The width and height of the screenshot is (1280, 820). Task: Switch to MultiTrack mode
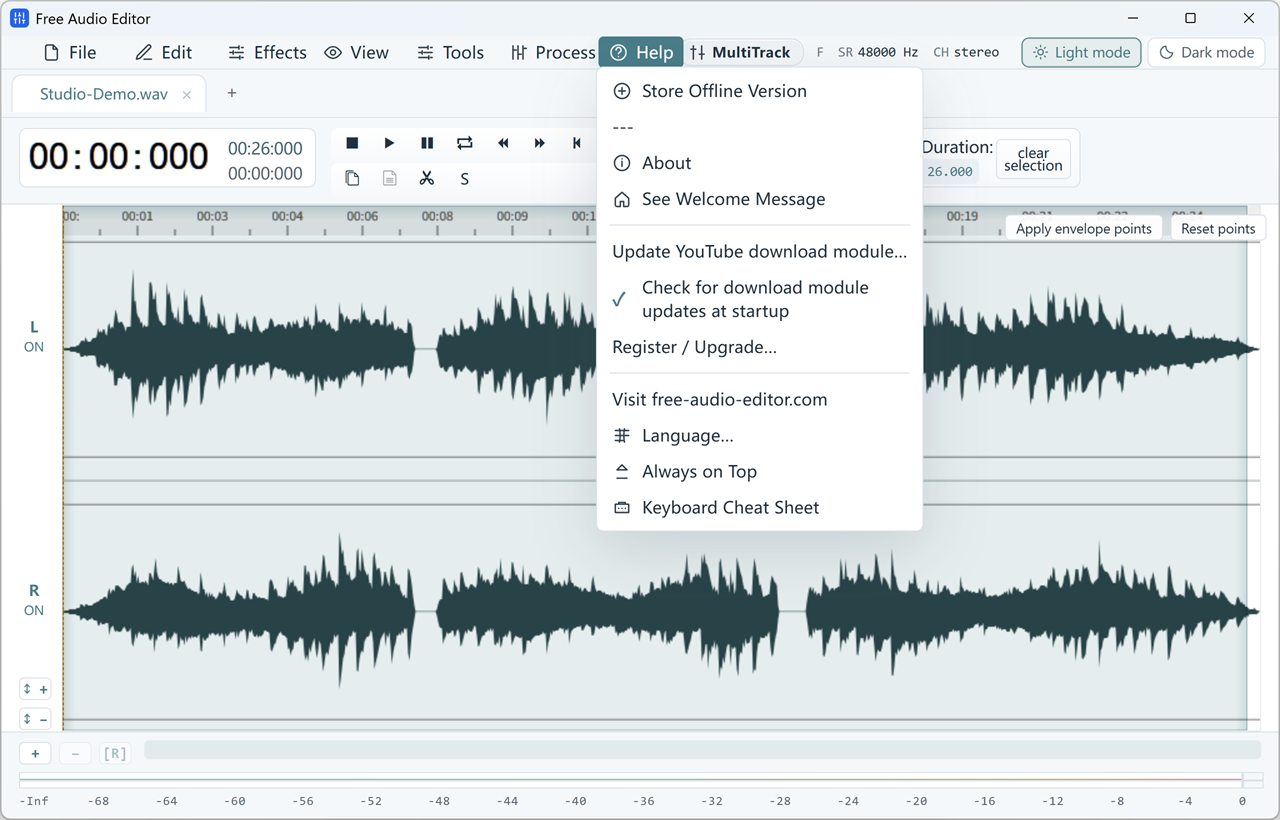[741, 52]
